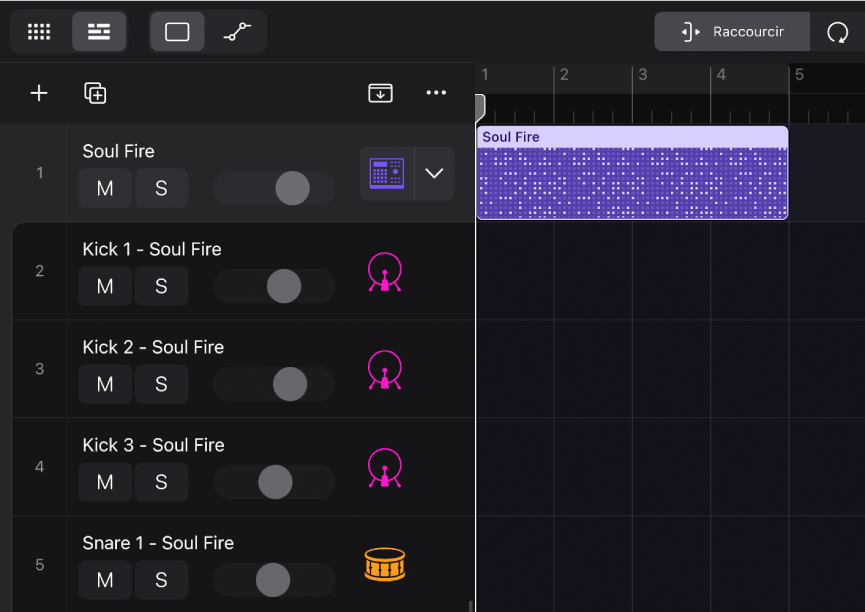Viewport: 865px width, 612px height.
Task: Open the grid cells view icon
Action: [x=39, y=31]
